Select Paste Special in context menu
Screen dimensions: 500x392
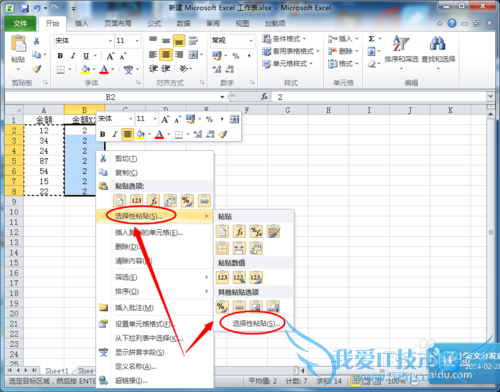click(154, 216)
